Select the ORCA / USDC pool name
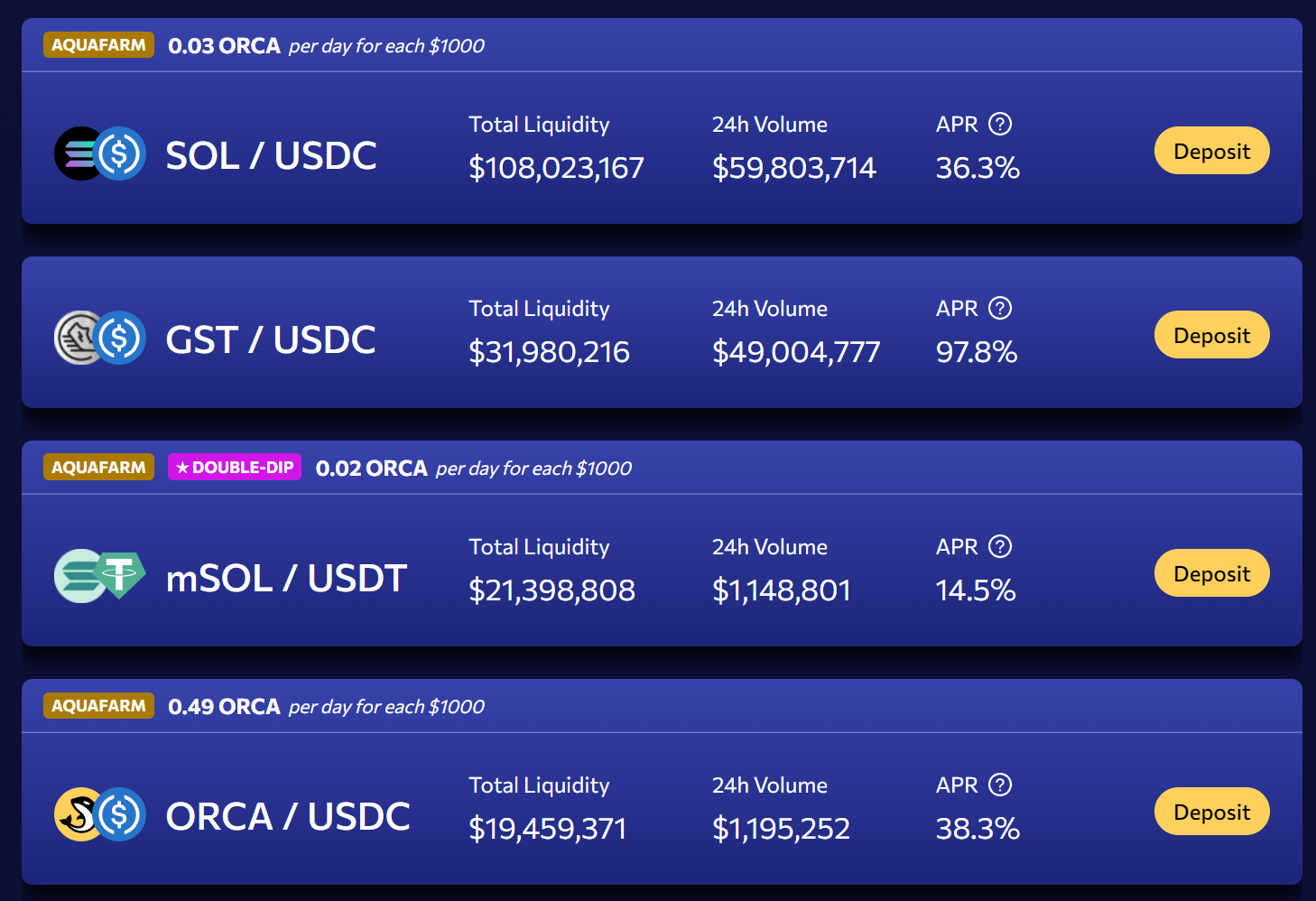This screenshot has height=901, width=1316. click(288, 816)
